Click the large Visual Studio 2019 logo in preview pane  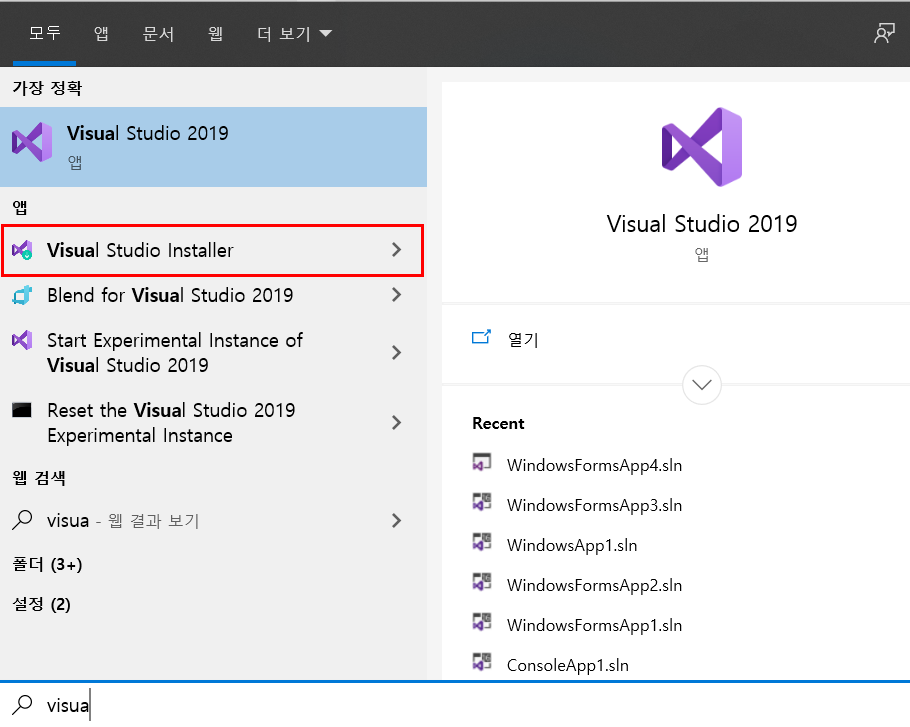click(702, 147)
